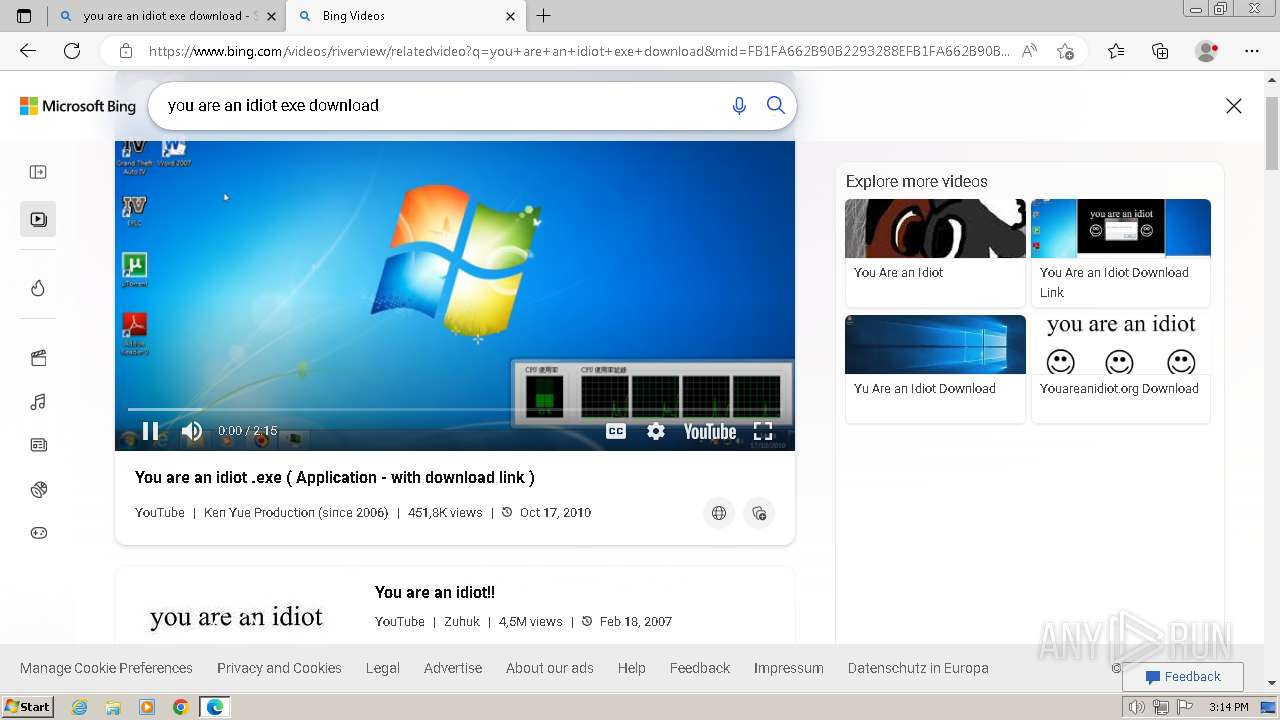Open the Windows Start menu
Viewport: 1280px width, 720px height.
tap(28, 706)
